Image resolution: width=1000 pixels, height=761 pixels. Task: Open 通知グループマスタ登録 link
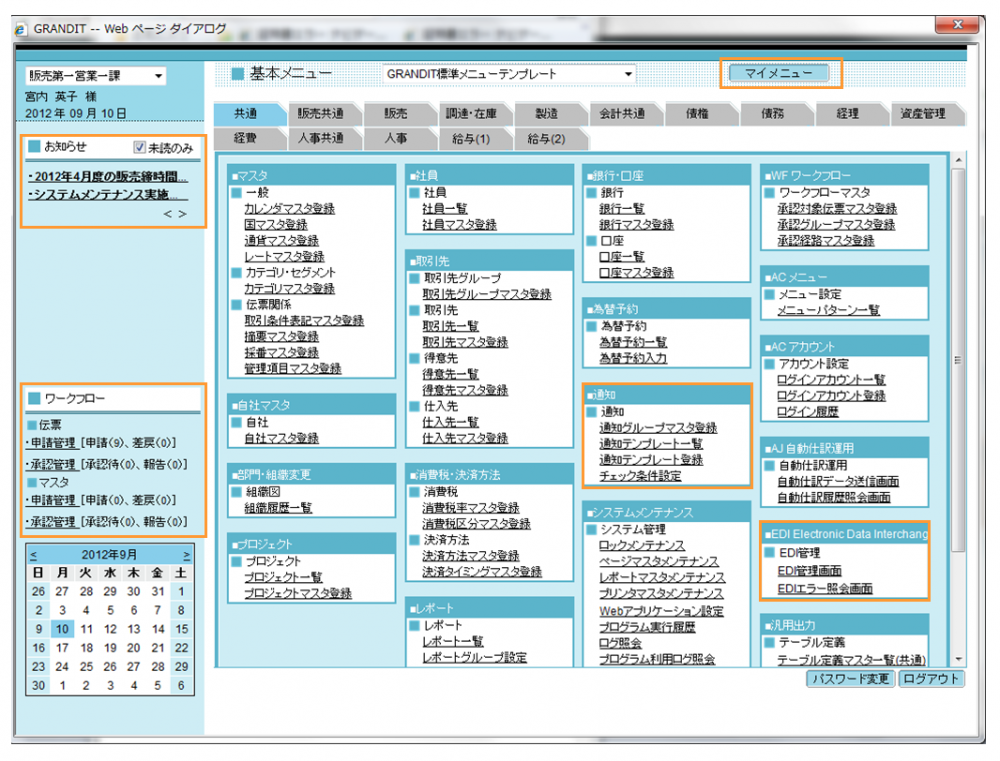click(x=658, y=428)
